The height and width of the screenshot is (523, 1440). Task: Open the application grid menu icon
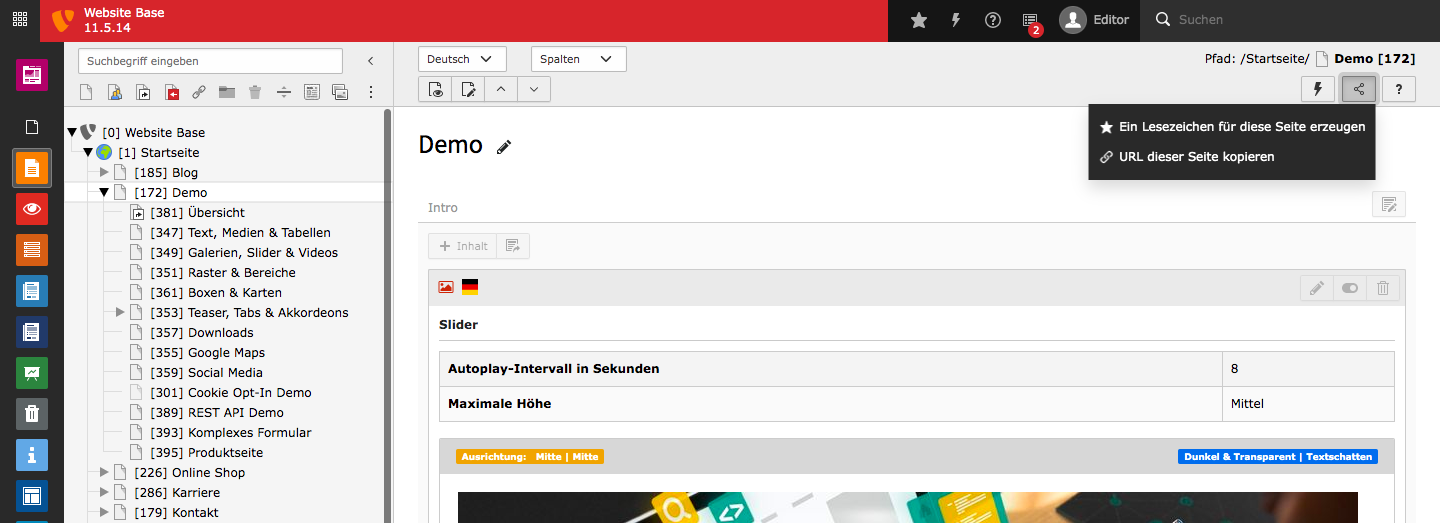[x=20, y=20]
